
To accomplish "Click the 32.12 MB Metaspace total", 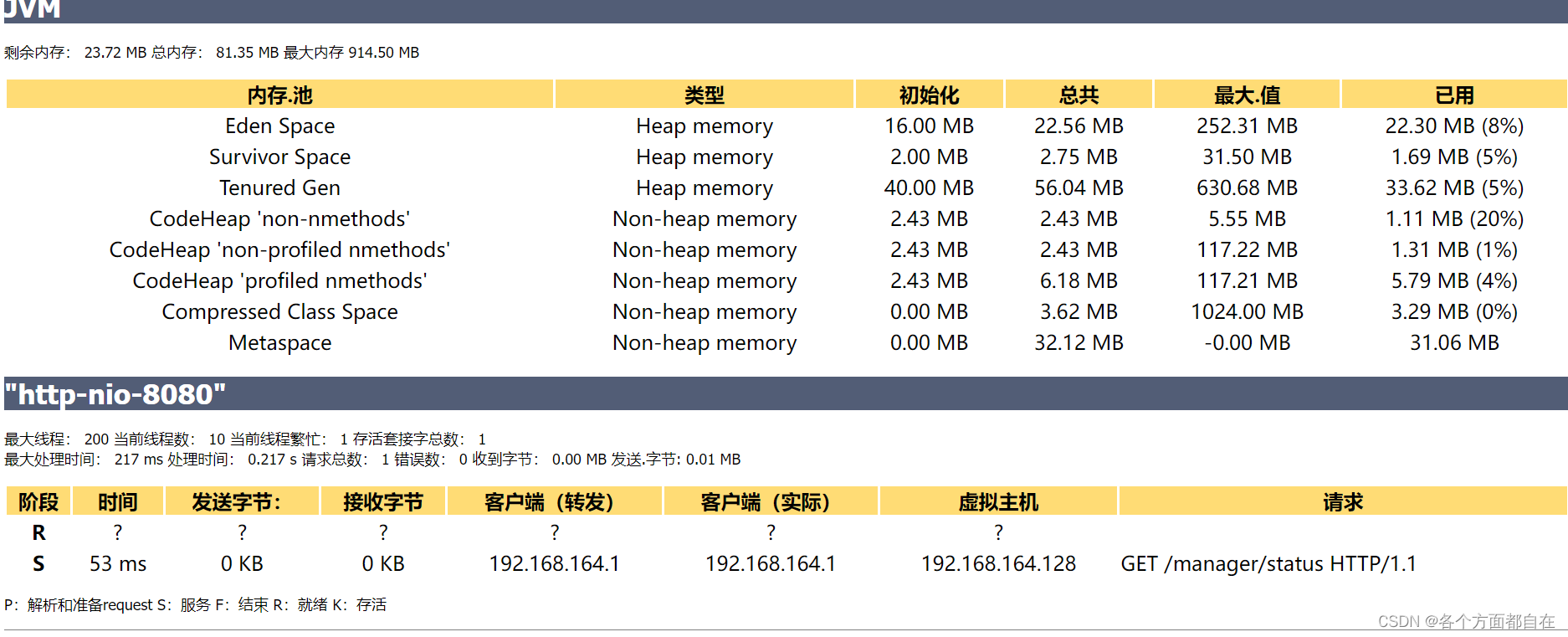I will (1079, 342).
